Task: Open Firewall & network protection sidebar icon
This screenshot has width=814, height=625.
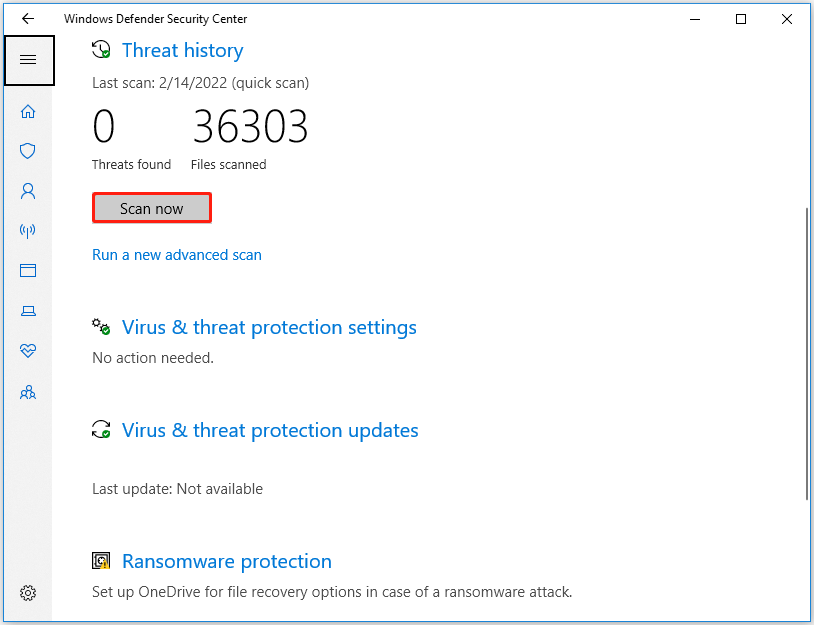Action: [x=27, y=231]
